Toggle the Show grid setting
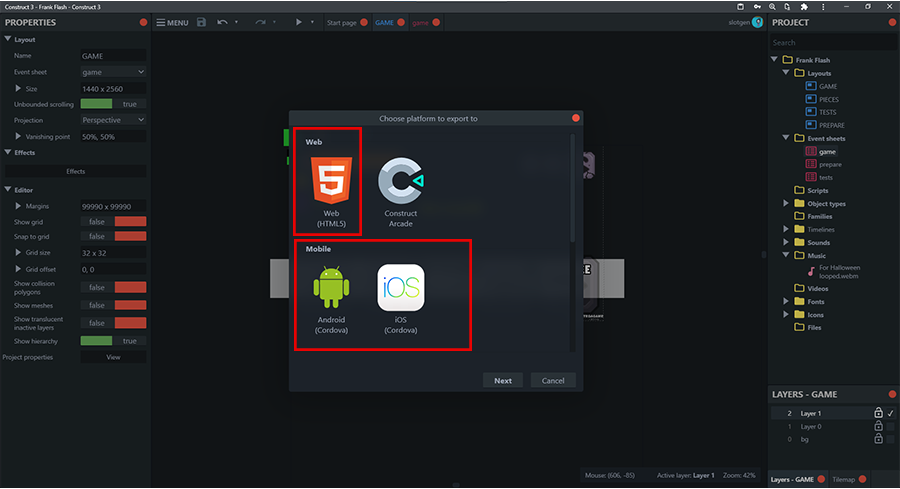This screenshot has height=489, width=900. tap(113, 221)
